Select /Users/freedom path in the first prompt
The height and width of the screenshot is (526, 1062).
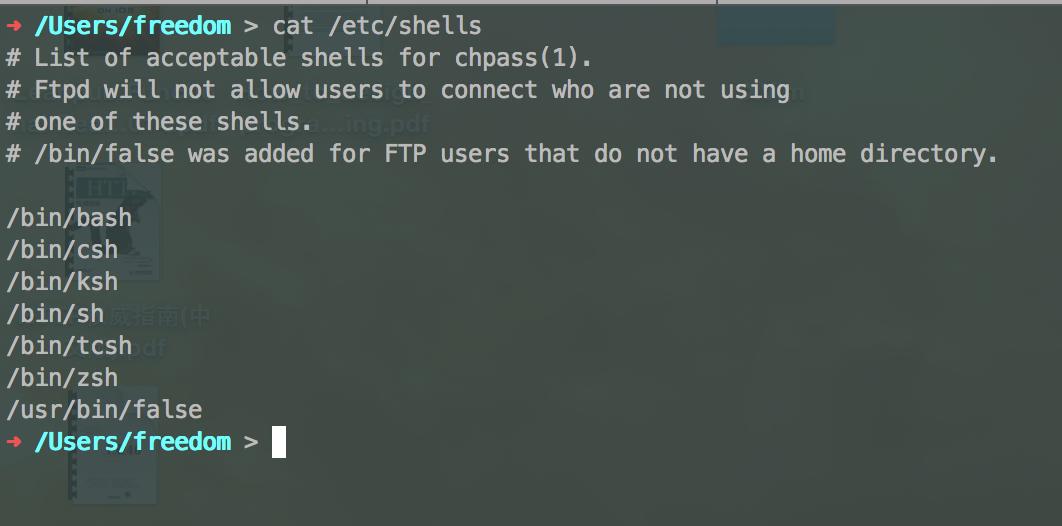point(133,26)
